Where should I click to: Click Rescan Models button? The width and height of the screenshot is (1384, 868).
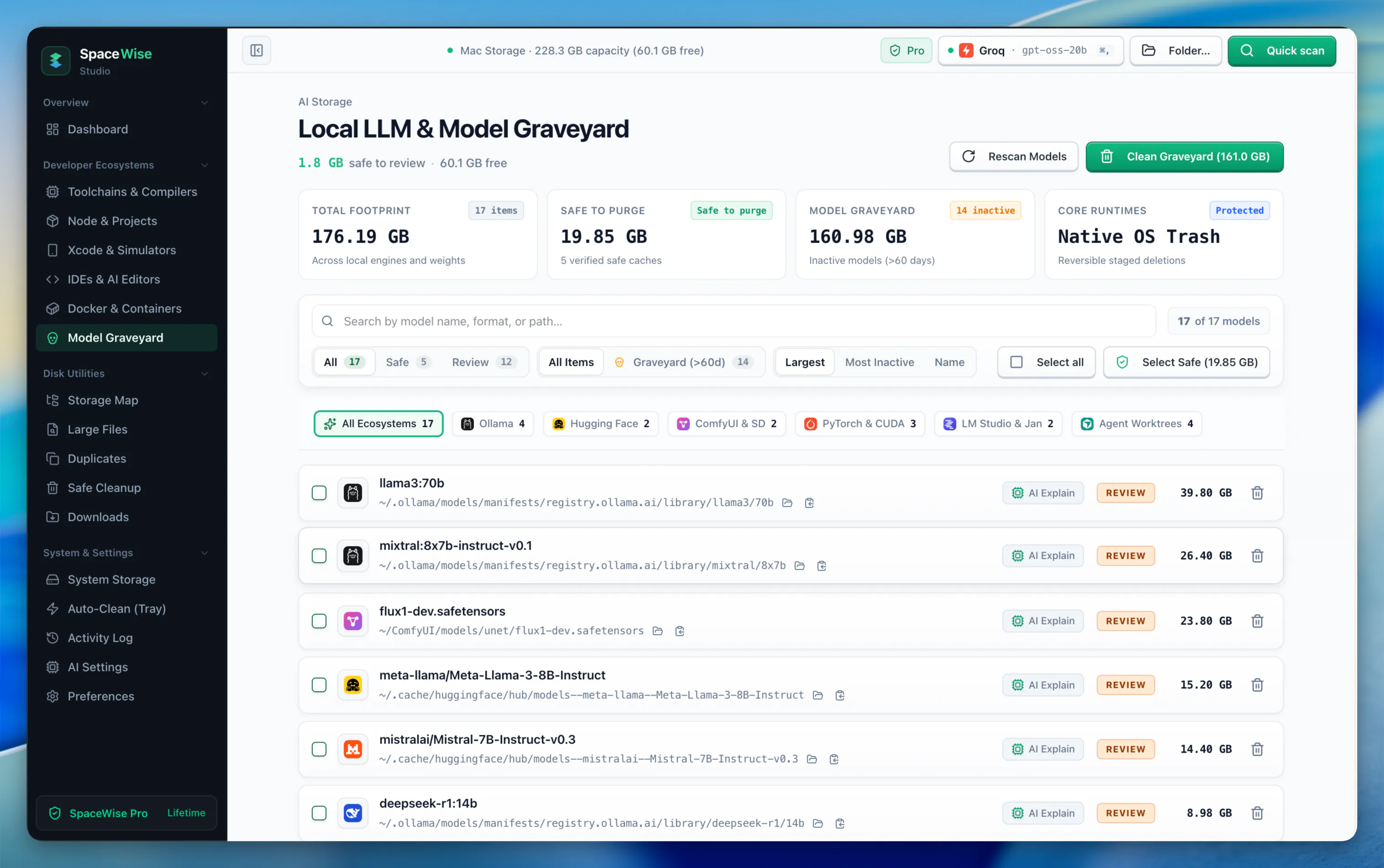point(1013,157)
